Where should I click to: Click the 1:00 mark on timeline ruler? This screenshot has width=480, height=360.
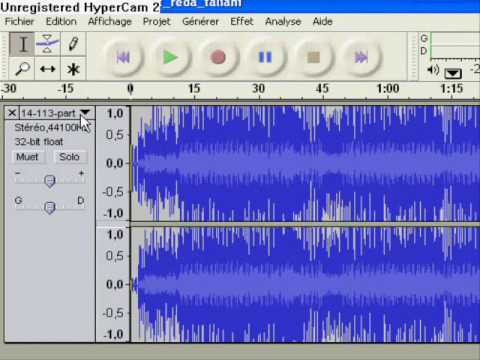(388, 89)
